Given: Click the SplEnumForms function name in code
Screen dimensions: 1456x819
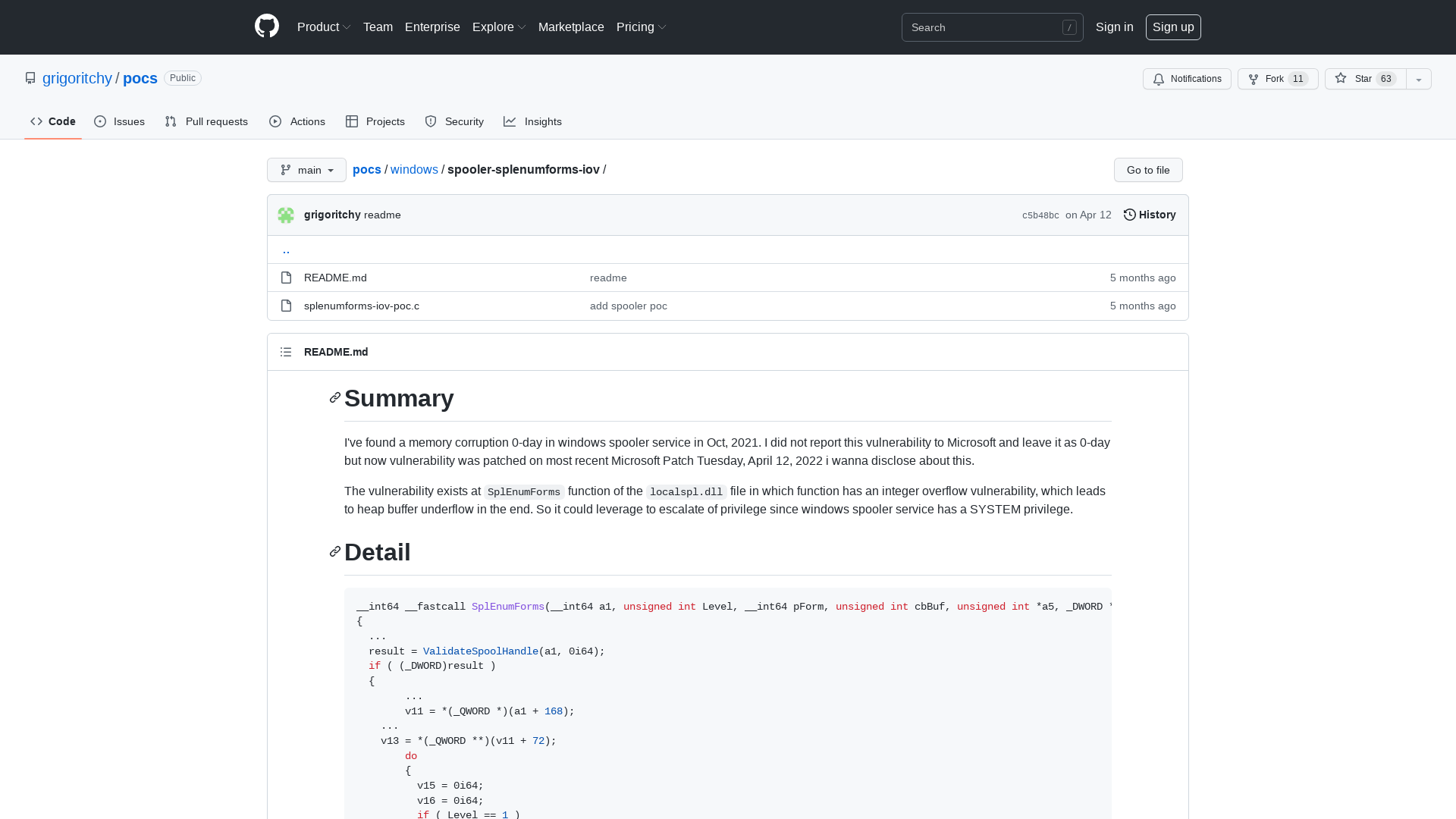Looking at the screenshot, I should (x=508, y=607).
